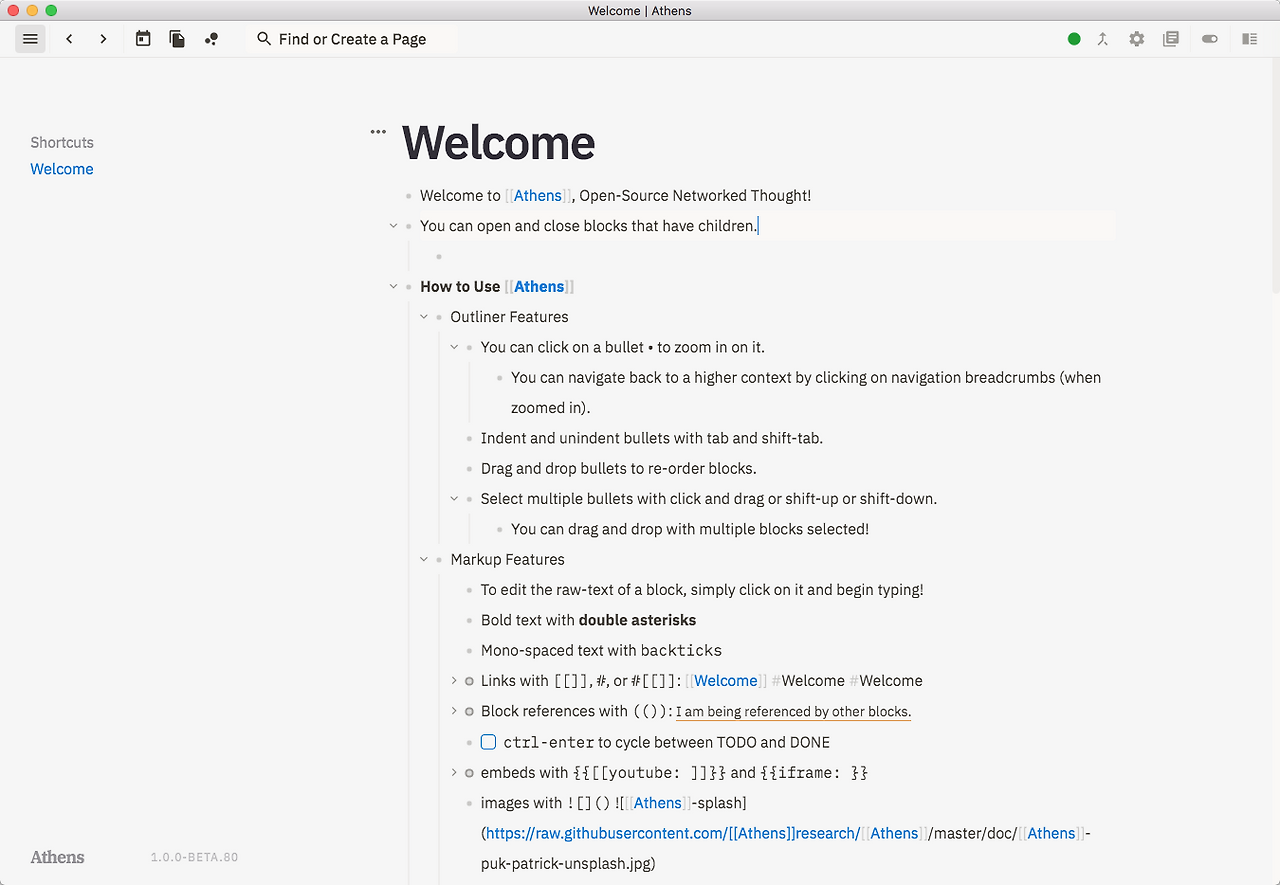Open the all pages icon
Viewport: 1280px width, 885px height.
point(177,39)
